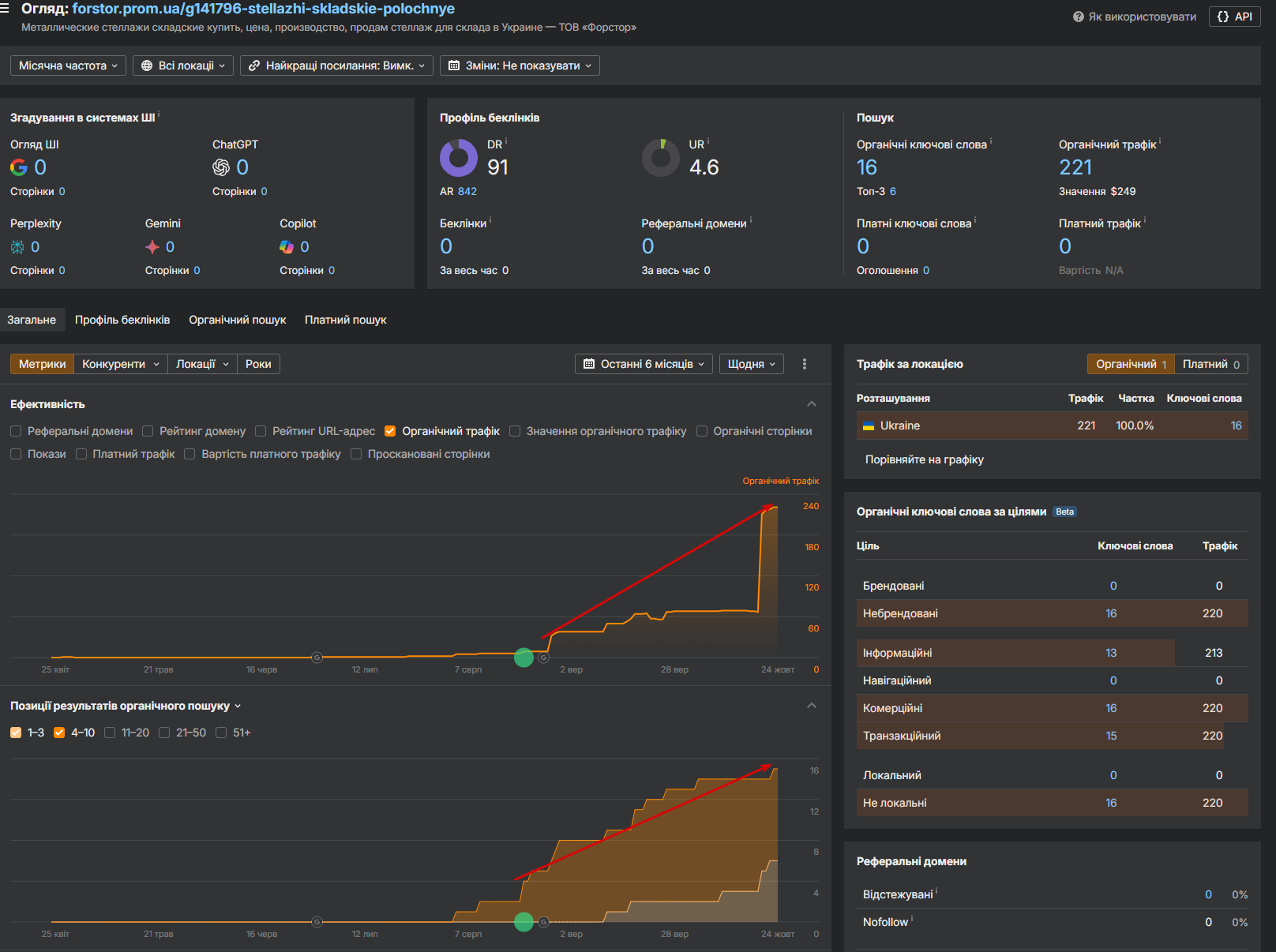Viewport: 1276px width, 952px height.
Task: Click the DR donut chart icon
Action: (x=459, y=158)
